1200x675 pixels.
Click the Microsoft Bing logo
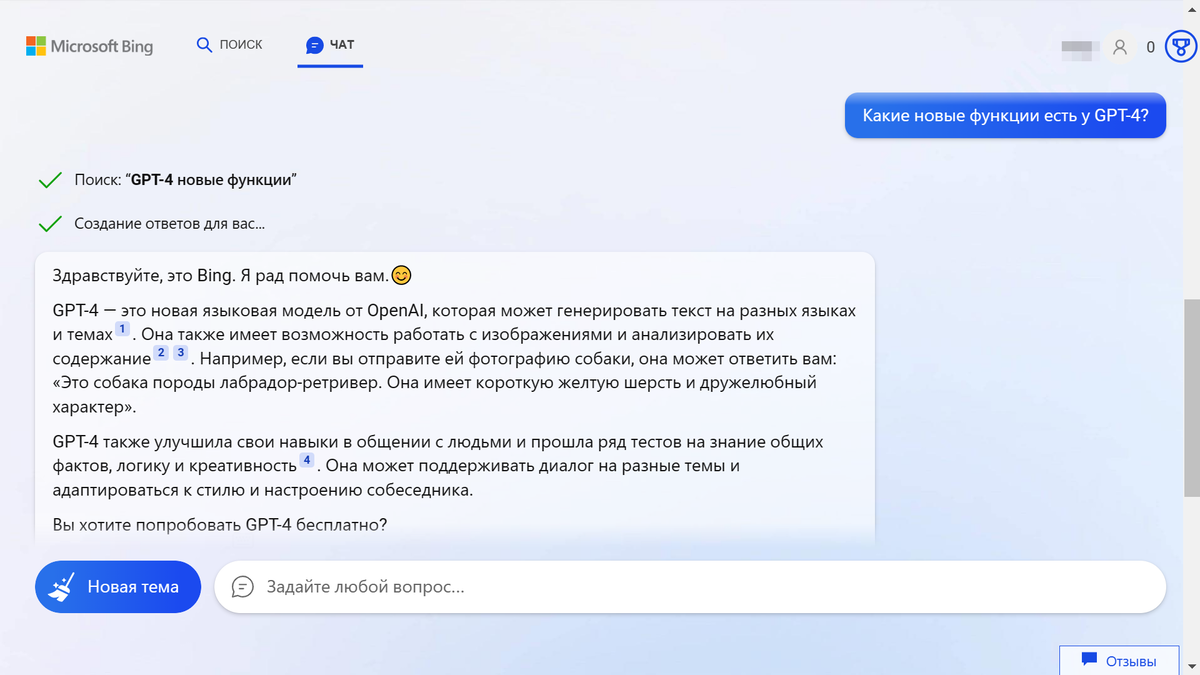pos(90,45)
